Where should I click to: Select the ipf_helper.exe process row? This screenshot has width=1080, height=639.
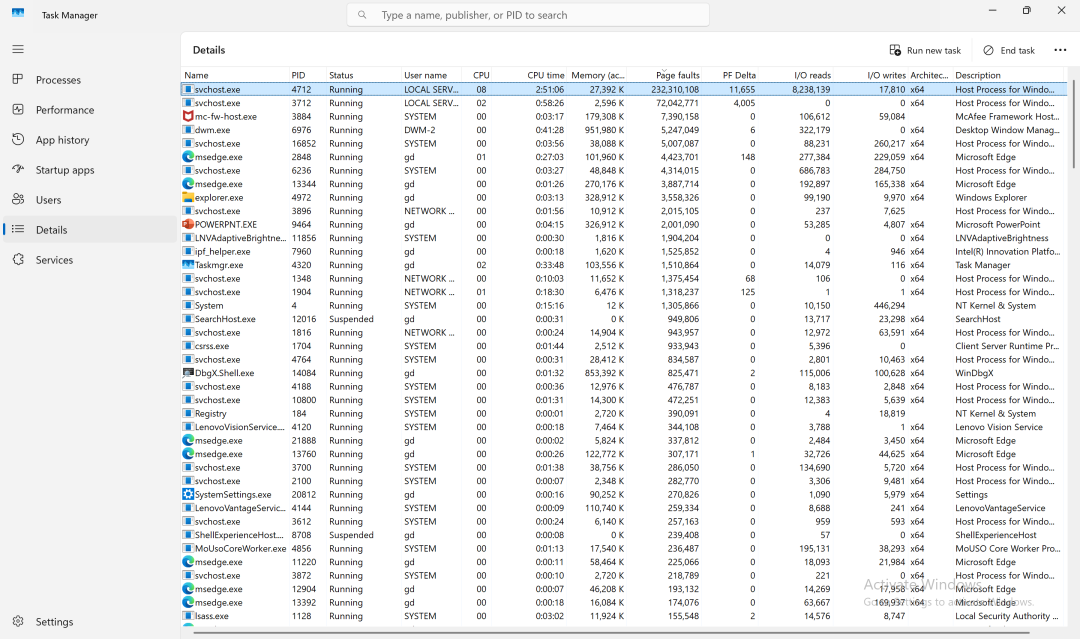point(624,251)
